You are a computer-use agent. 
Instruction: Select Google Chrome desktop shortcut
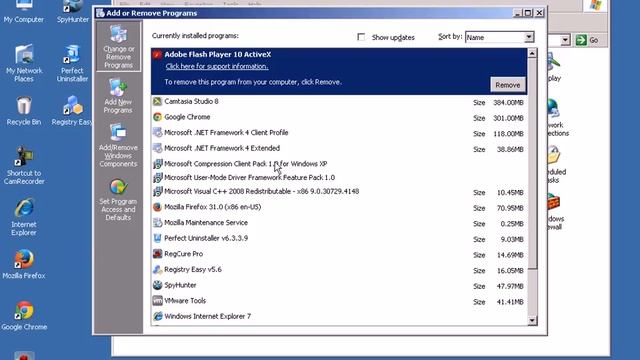tap(24, 316)
